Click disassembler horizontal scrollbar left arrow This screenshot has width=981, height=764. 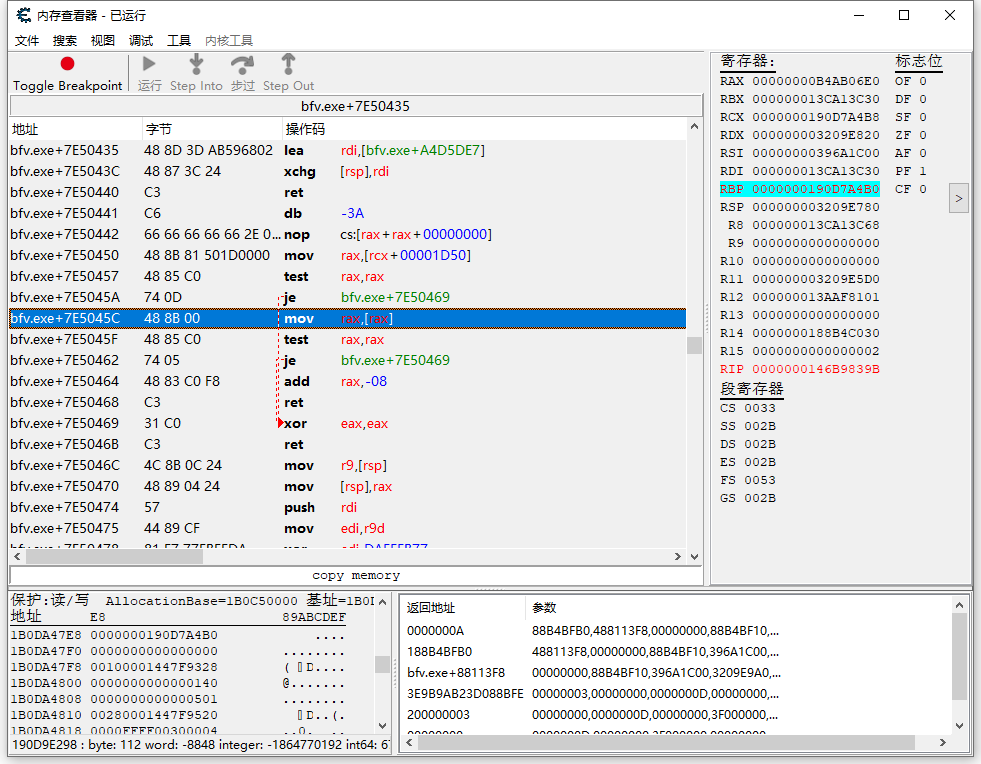pos(18,556)
